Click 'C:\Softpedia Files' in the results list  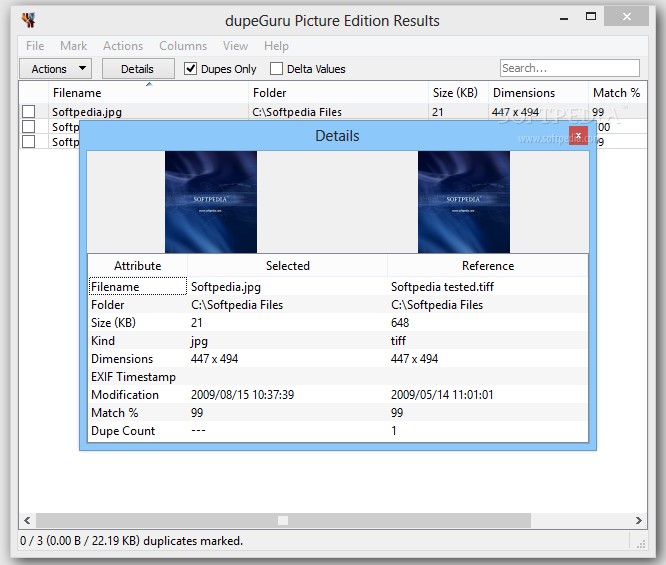297,112
